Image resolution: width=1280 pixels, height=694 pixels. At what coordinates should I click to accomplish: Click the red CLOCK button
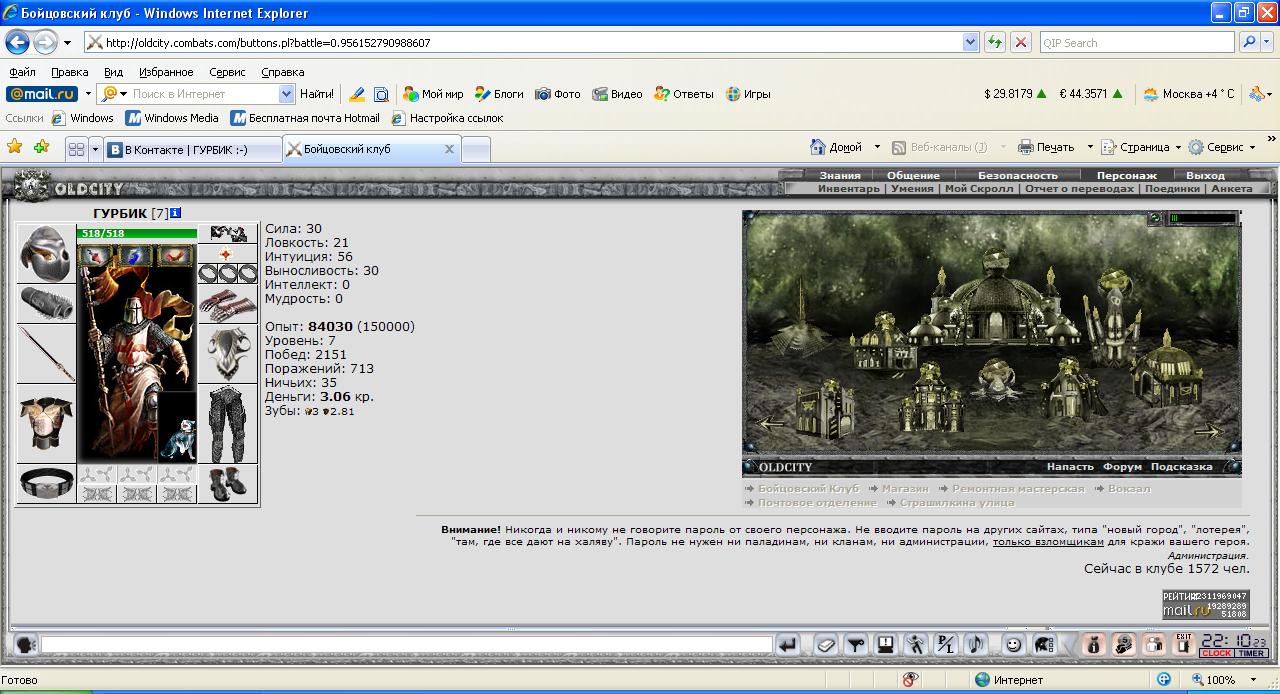(1217, 653)
